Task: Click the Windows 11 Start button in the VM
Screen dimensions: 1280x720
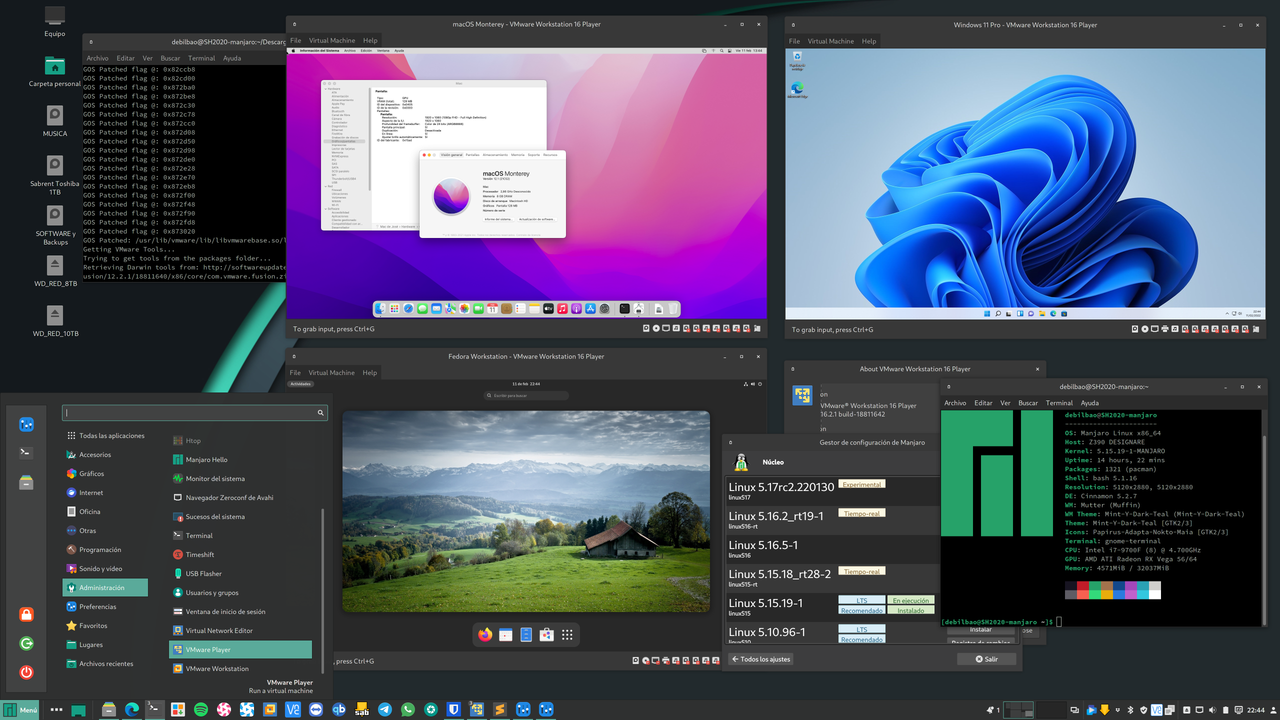Action: 986,314
